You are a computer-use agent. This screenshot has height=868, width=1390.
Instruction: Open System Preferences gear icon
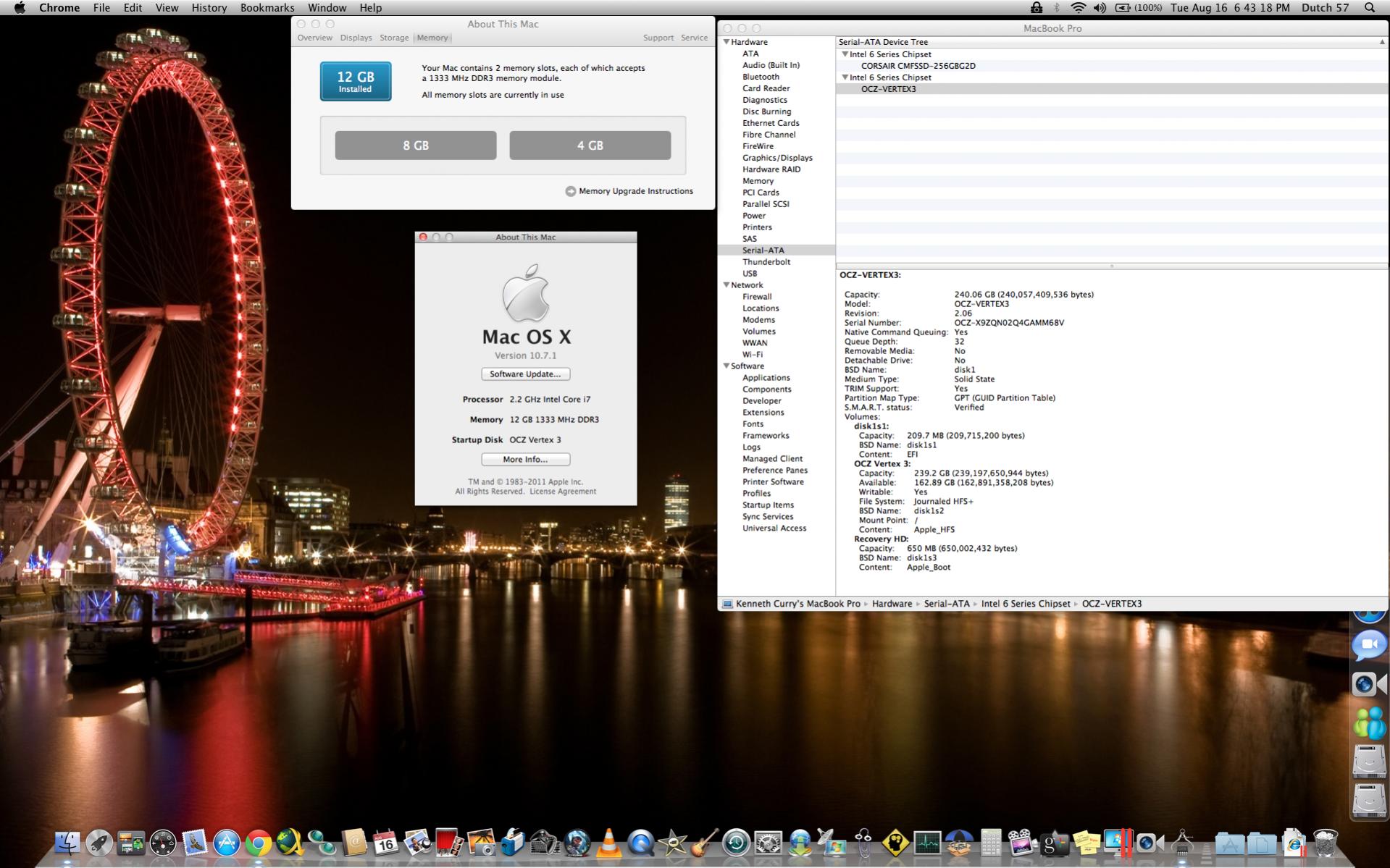tap(768, 843)
